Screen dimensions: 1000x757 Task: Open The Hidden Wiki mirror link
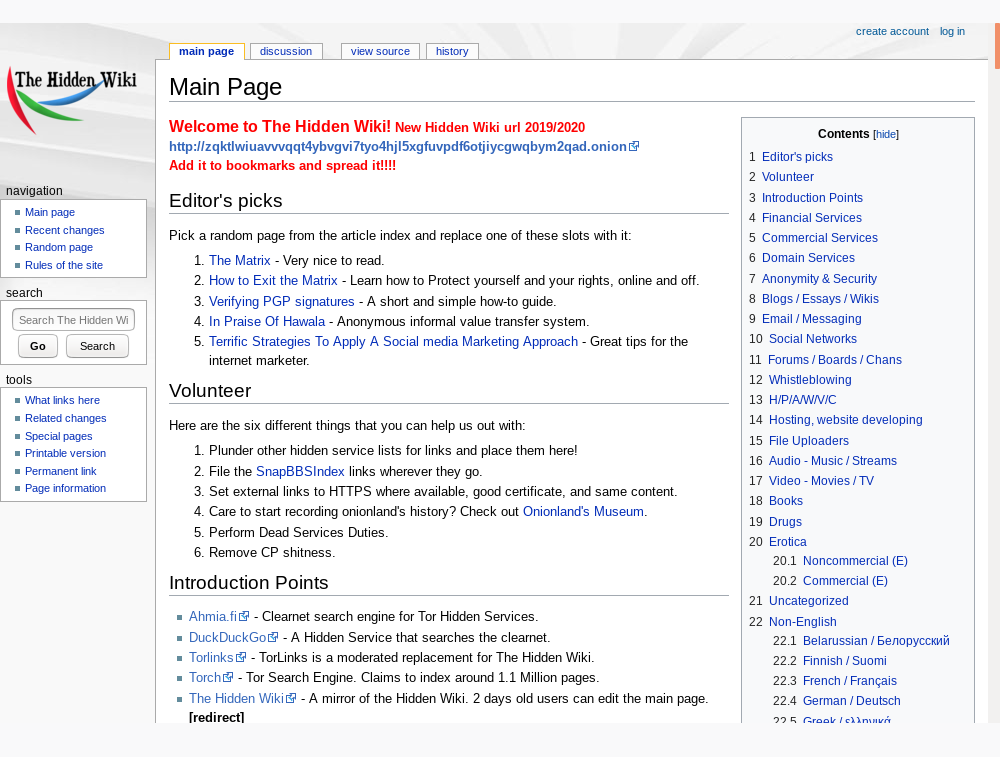[x=236, y=698]
